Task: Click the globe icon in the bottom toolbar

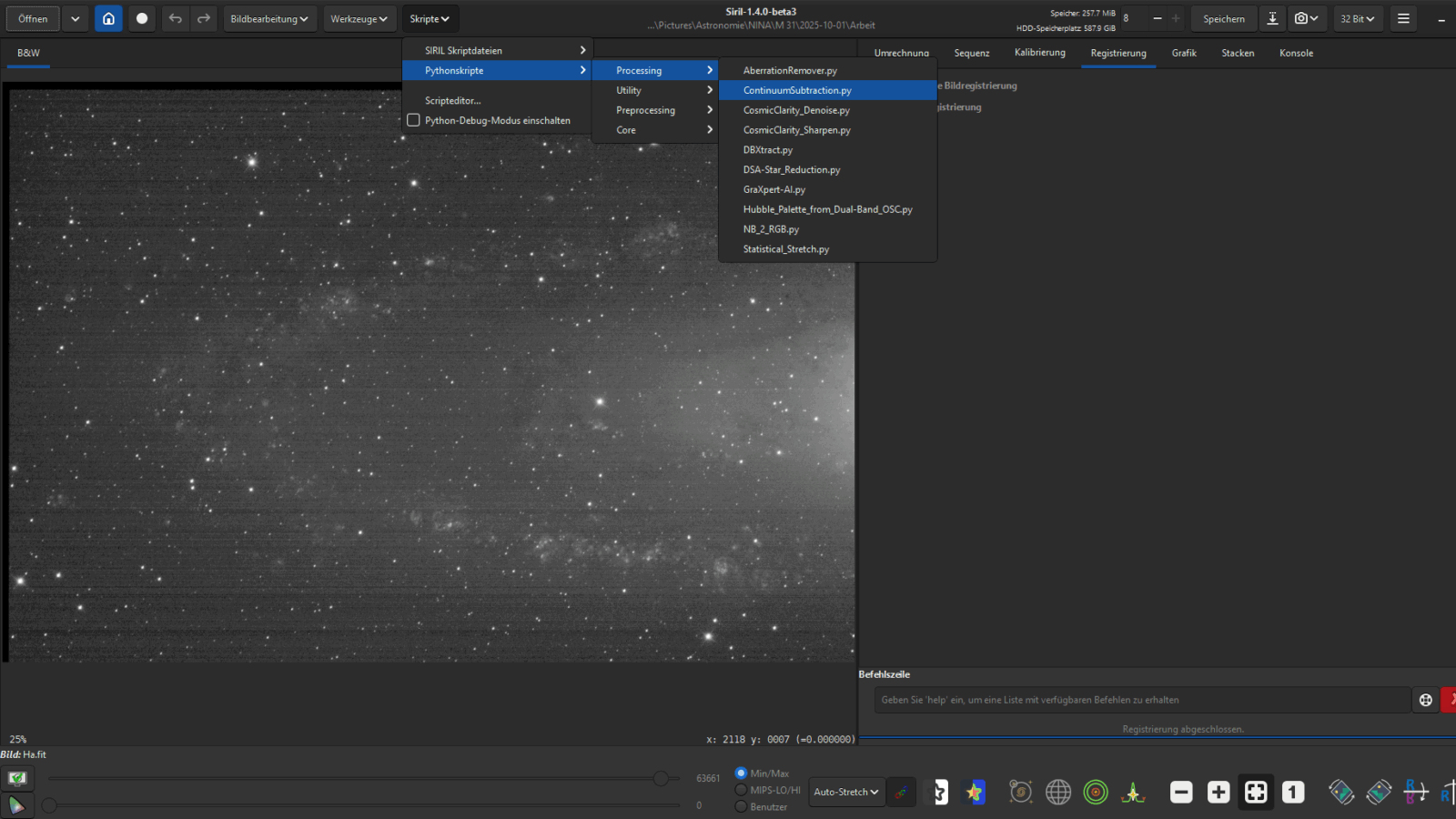Action: [1058, 792]
